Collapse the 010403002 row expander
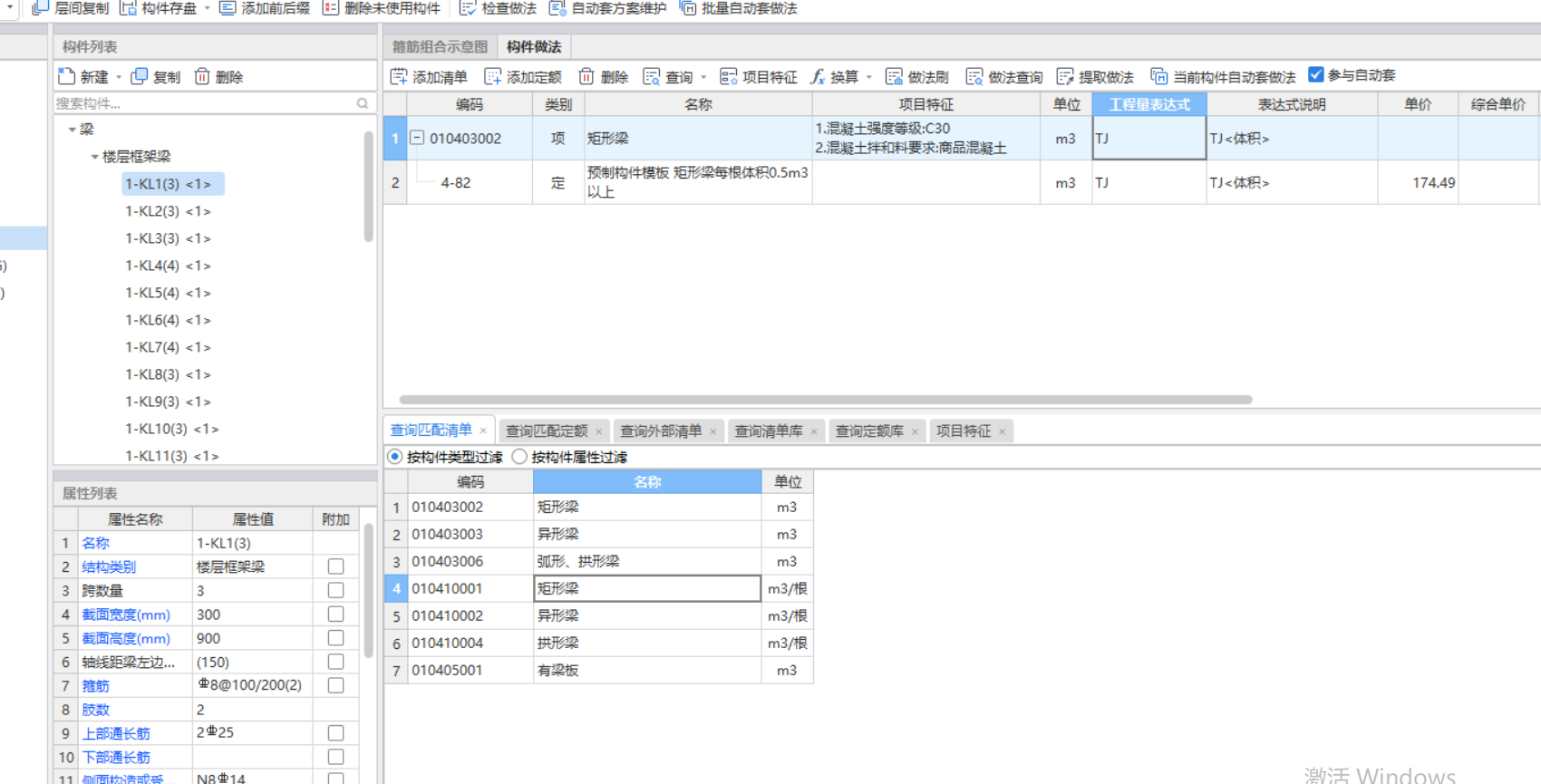 pyautogui.click(x=417, y=138)
